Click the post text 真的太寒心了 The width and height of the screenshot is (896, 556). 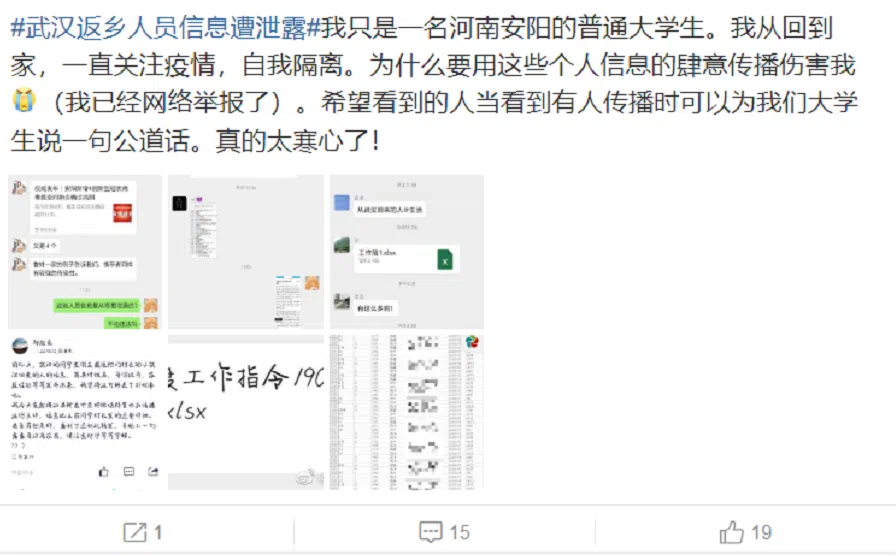click(297, 140)
